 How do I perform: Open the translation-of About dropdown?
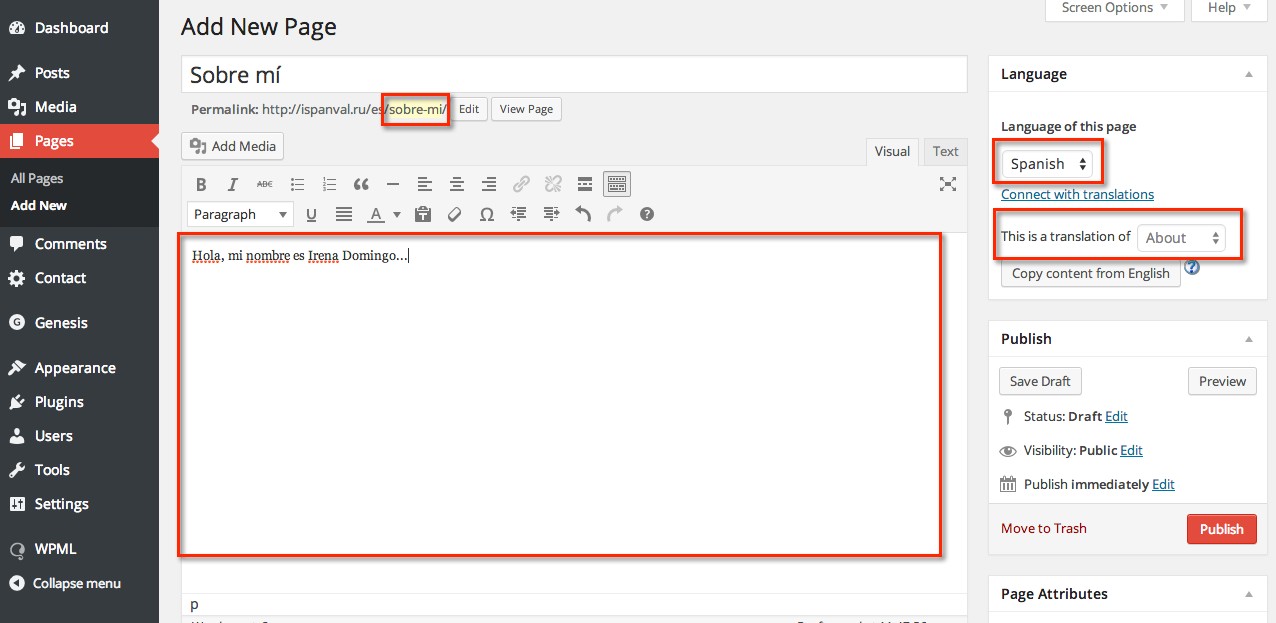tap(1182, 238)
